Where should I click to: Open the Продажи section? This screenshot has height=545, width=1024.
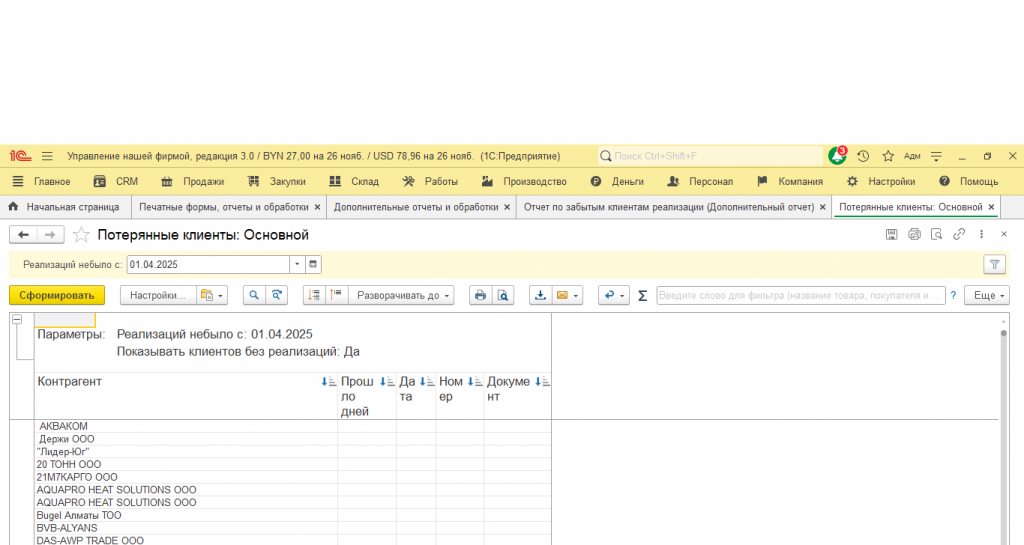(192, 181)
